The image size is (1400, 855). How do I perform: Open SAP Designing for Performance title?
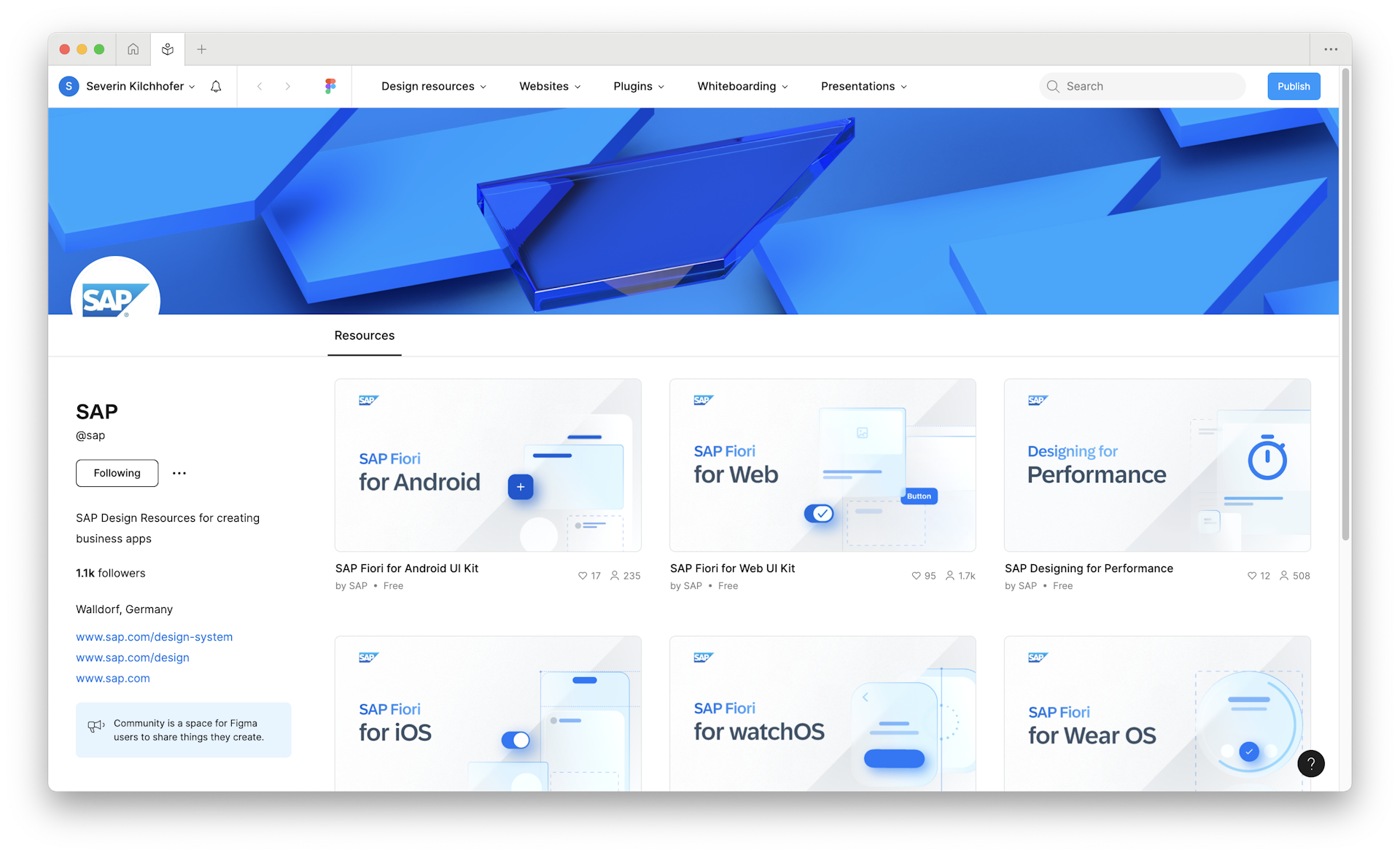pos(1089,569)
